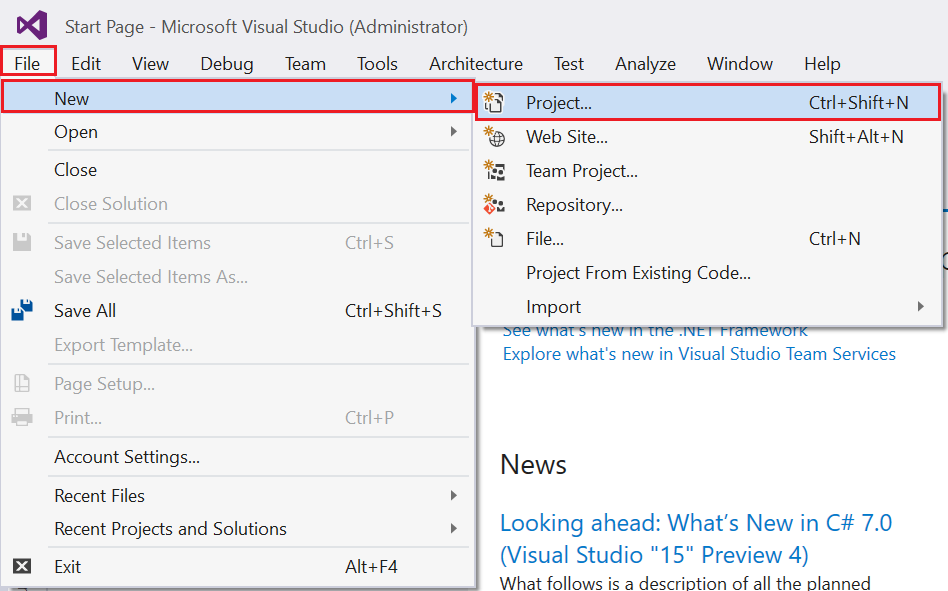Select the Open menu entry

tap(238, 131)
